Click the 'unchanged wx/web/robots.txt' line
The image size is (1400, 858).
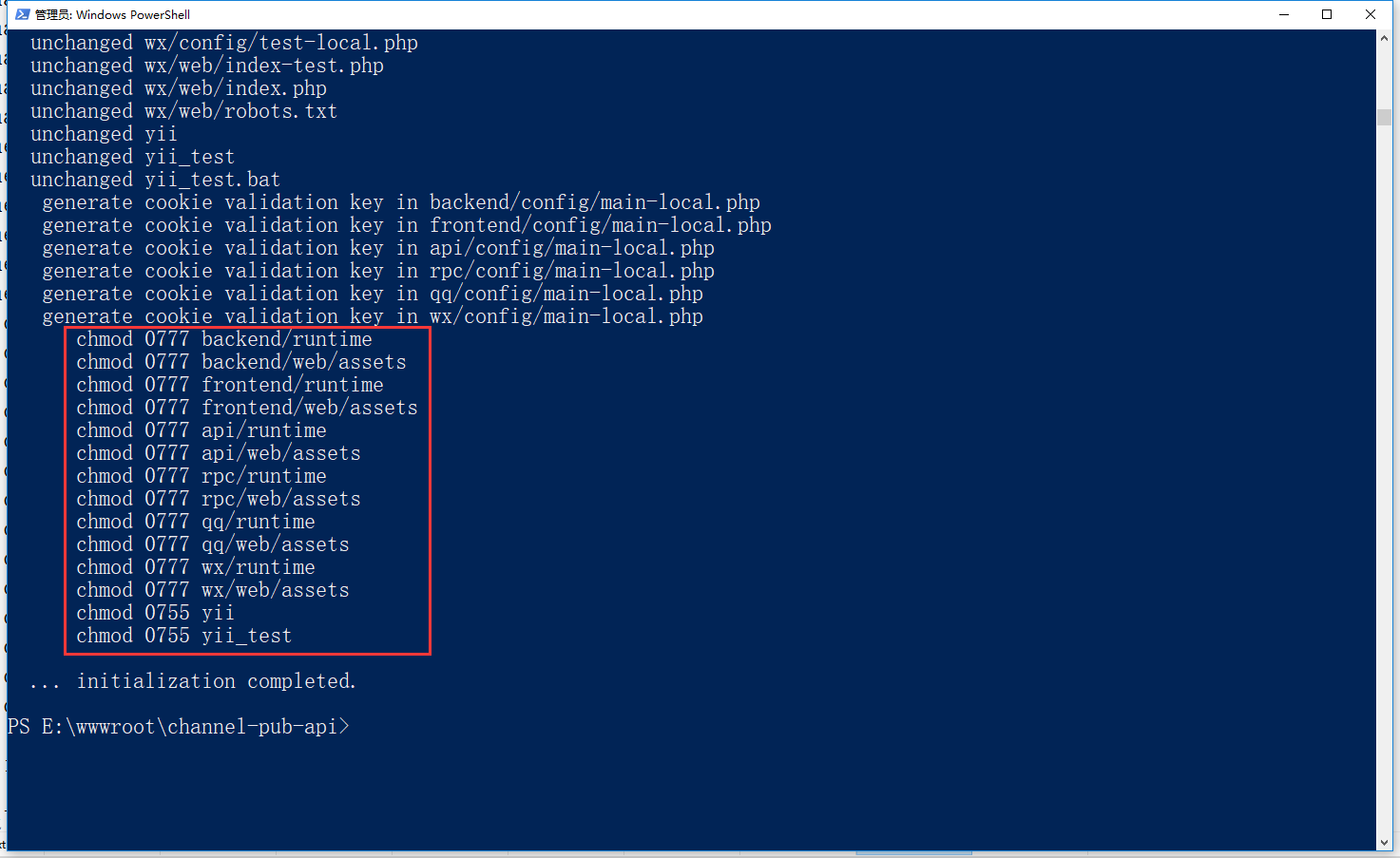coord(183,111)
